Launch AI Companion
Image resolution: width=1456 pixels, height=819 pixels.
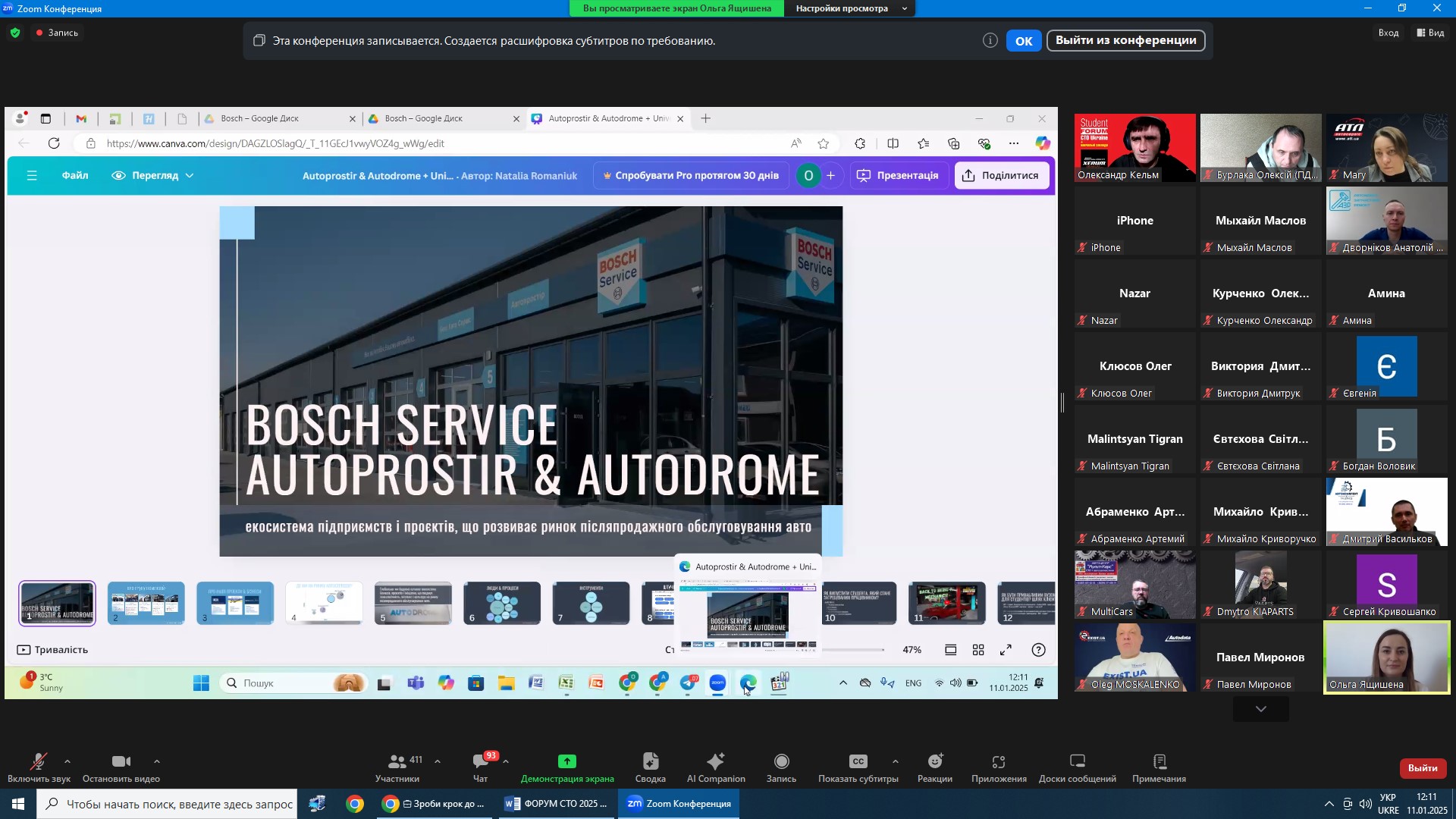(x=716, y=767)
